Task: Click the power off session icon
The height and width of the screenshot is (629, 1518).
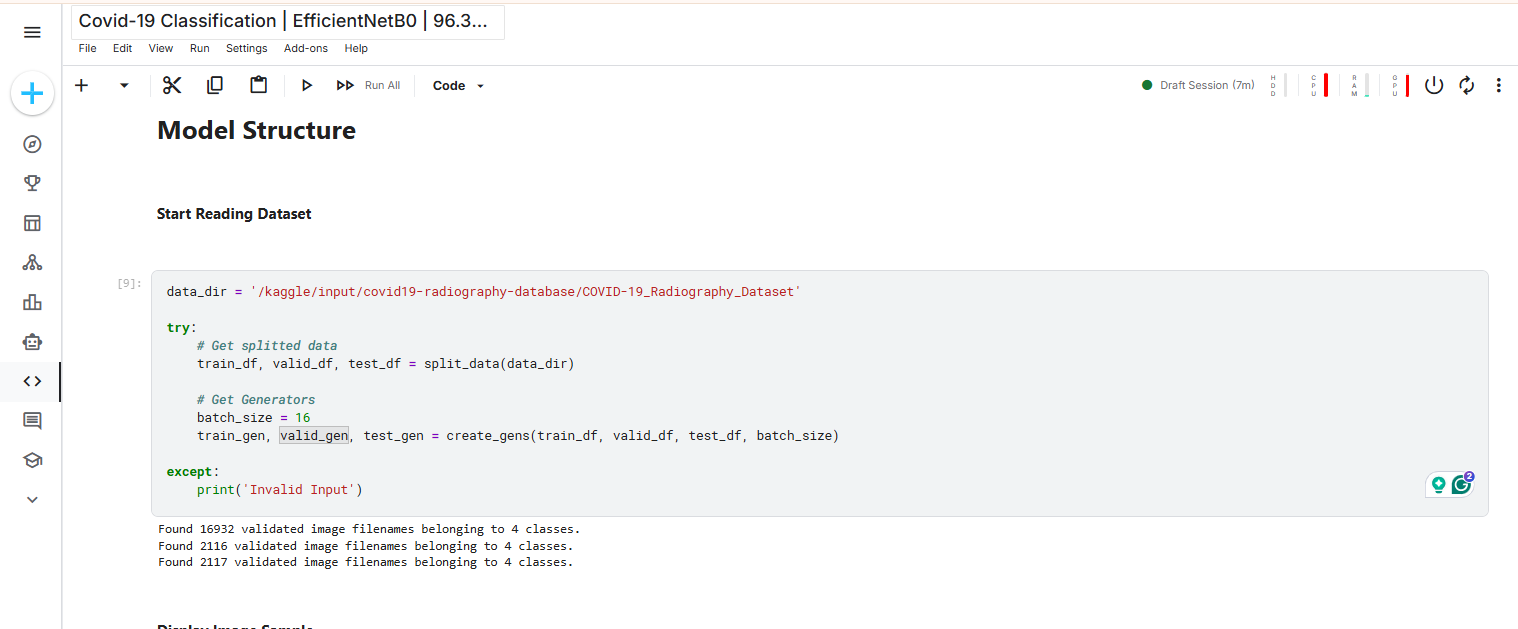Action: (x=1433, y=85)
